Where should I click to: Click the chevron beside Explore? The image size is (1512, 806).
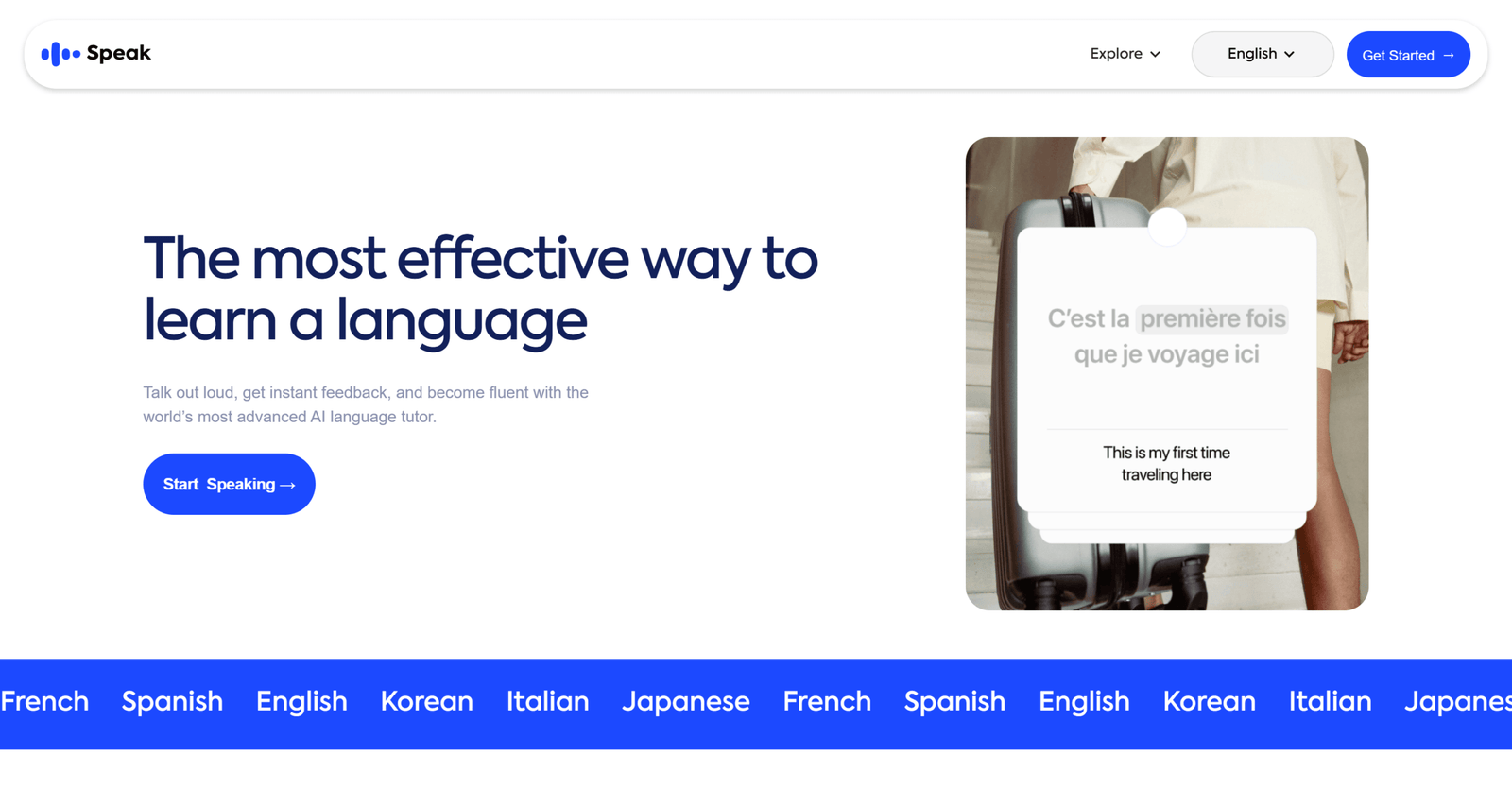(1155, 55)
